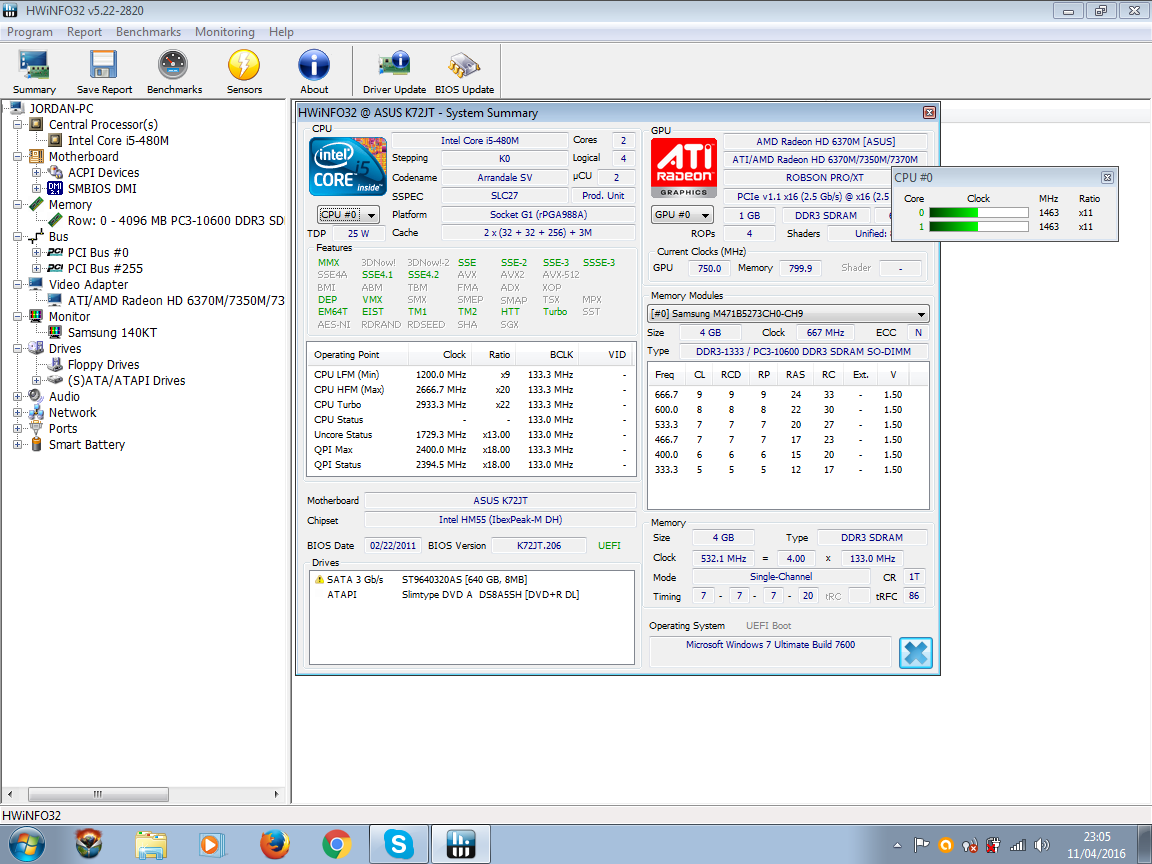Expand the Audio tree node
This screenshot has width=1152, height=864.
coord(18,397)
